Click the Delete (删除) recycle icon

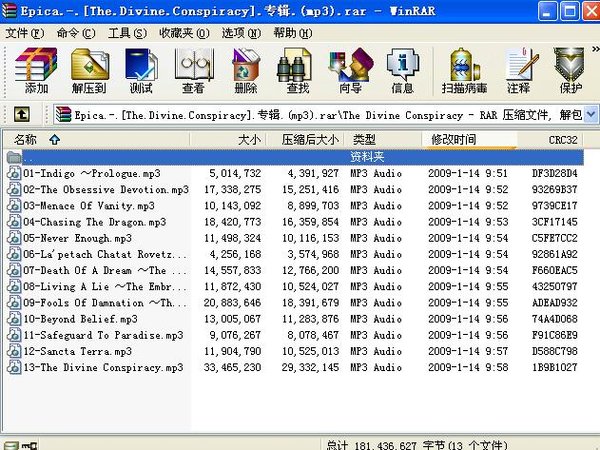coord(246,70)
